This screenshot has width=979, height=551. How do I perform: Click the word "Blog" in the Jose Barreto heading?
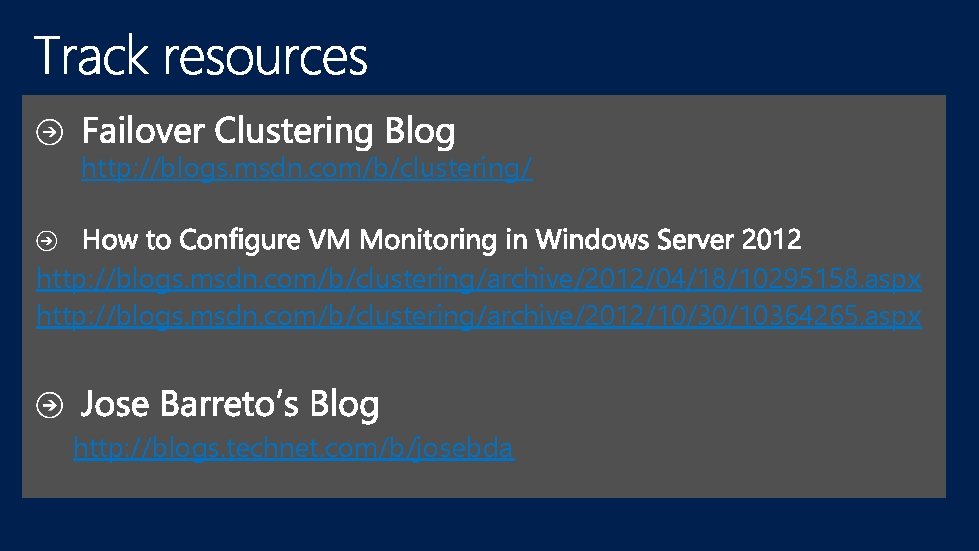[344, 406]
